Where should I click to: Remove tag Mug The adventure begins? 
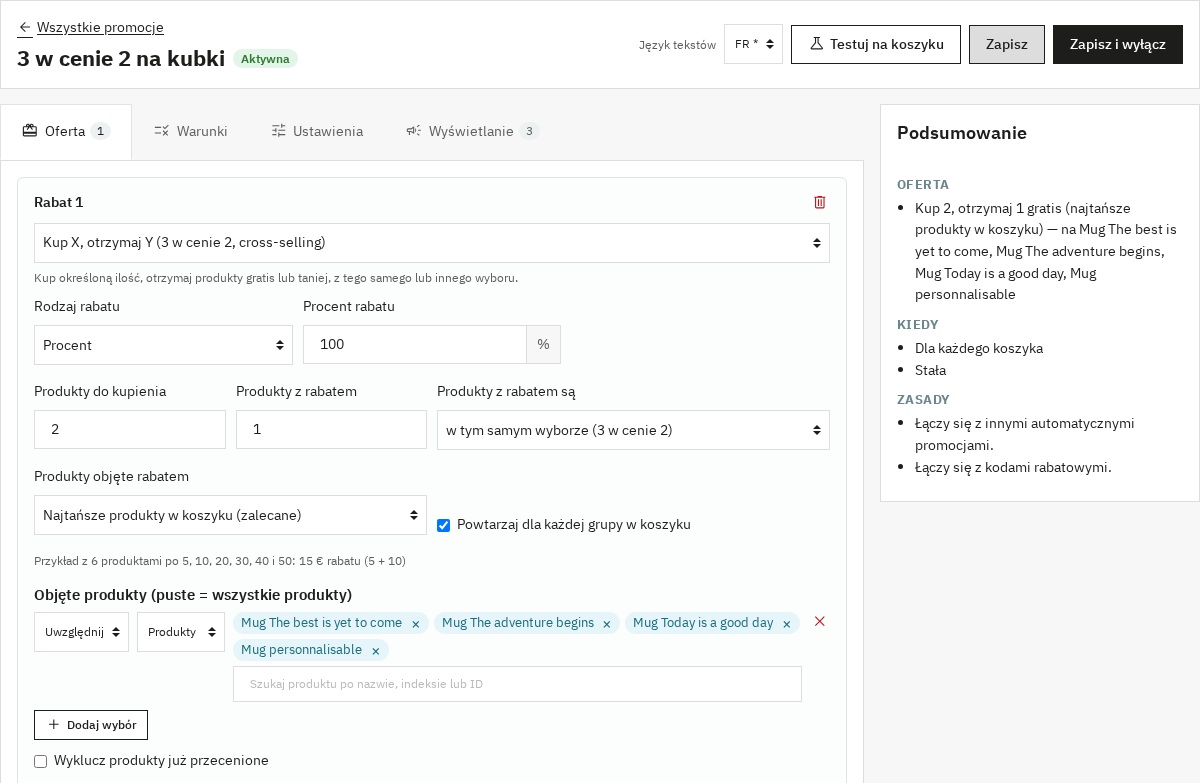pos(606,624)
